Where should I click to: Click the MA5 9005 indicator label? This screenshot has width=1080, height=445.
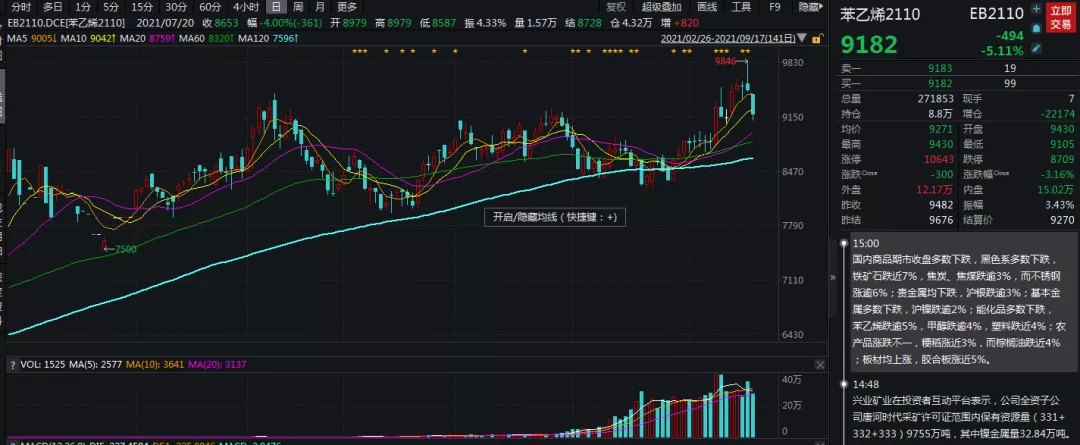click(32, 39)
